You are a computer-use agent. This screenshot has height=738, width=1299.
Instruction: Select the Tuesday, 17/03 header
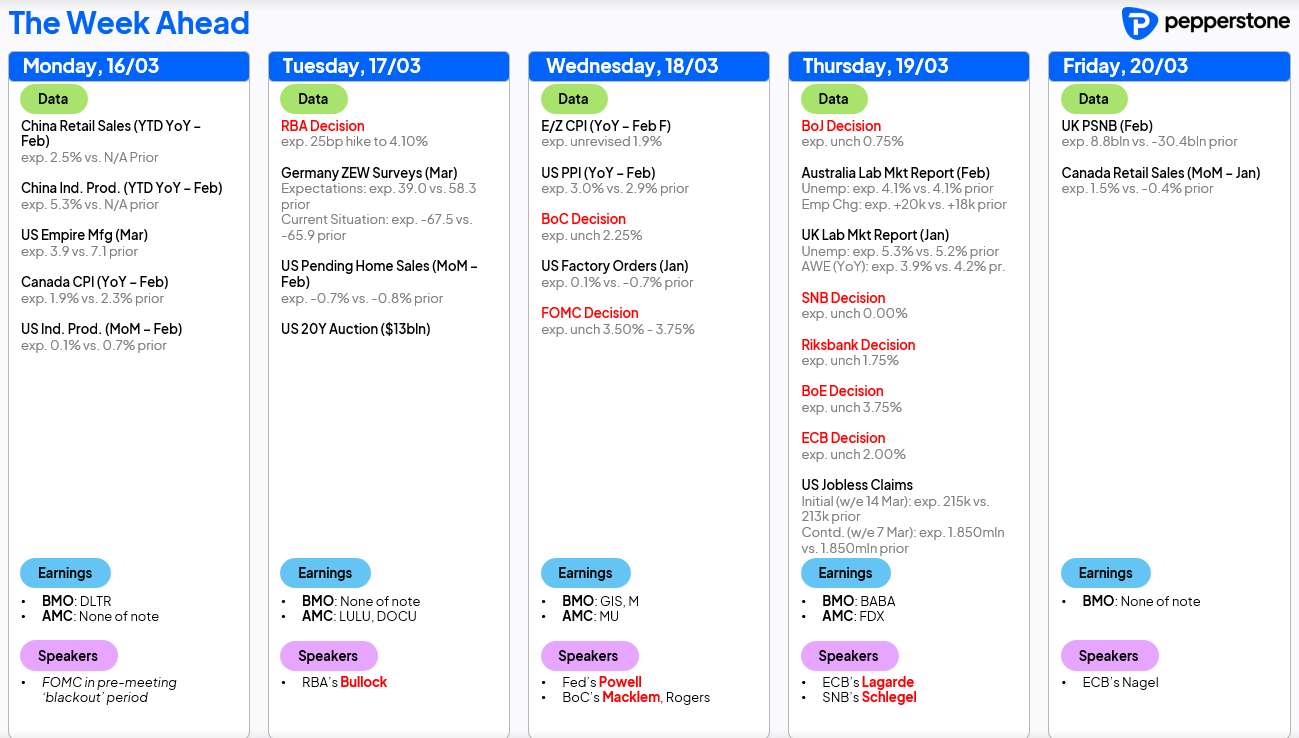(351, 67)
